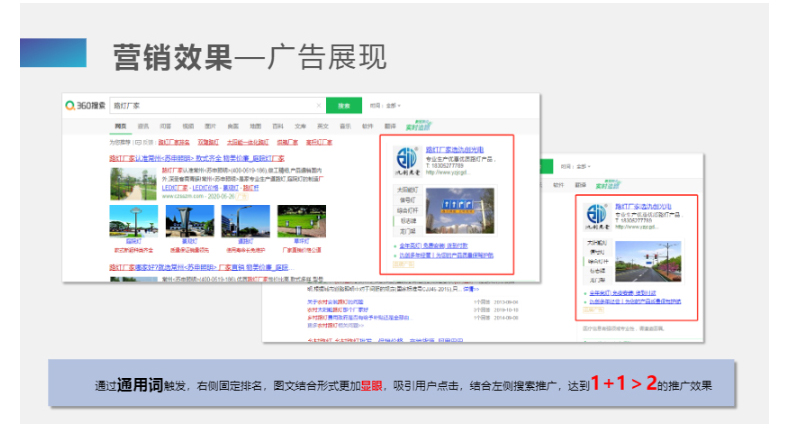
Task: Clear the search box with the X icon
Action: point(318,105)
